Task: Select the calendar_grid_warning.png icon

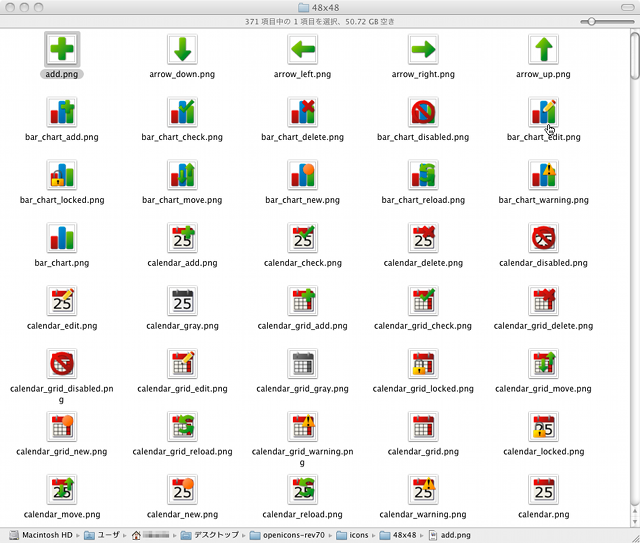Action: [x=302, y=427]
